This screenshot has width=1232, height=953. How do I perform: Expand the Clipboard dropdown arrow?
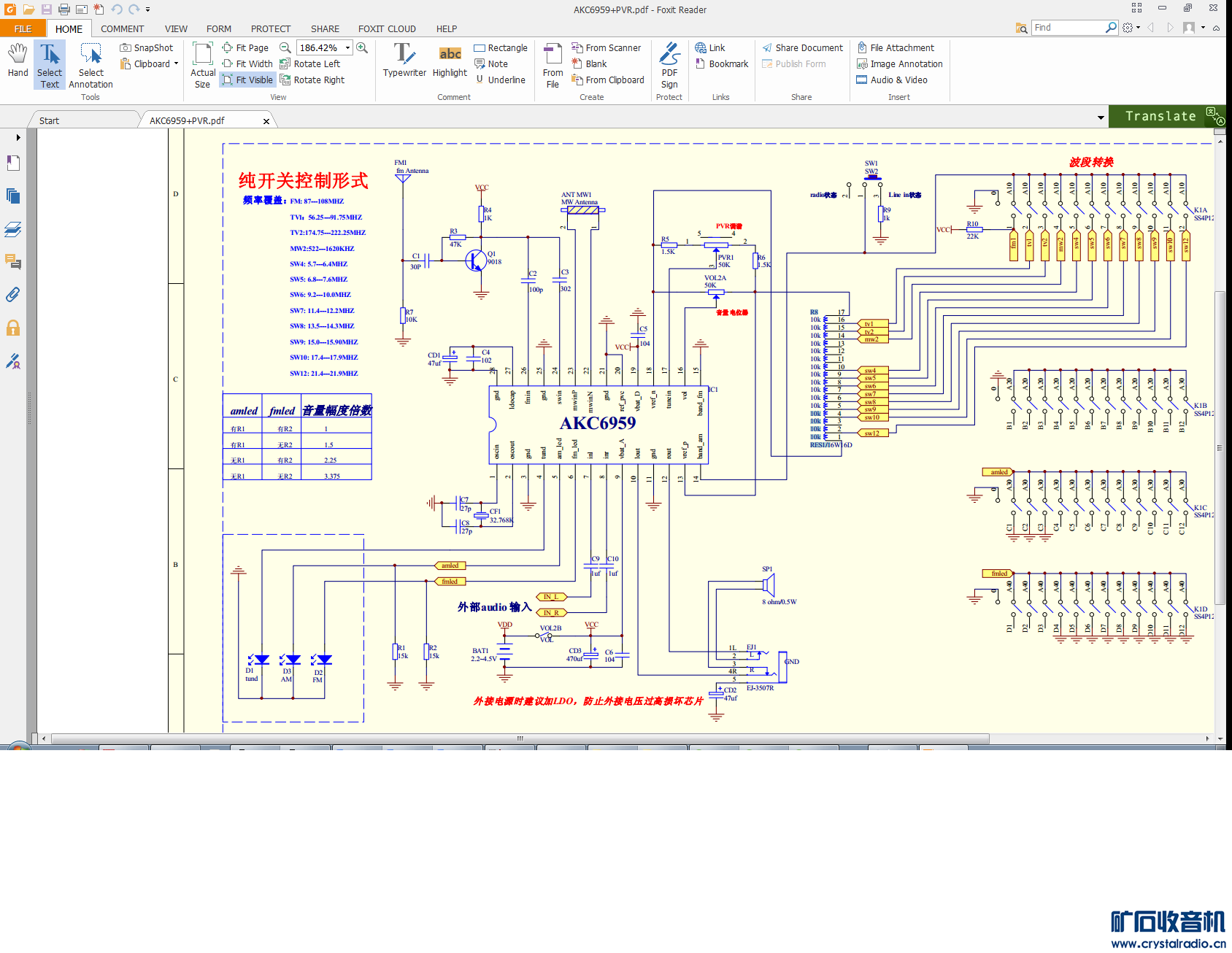coord(176,63)
